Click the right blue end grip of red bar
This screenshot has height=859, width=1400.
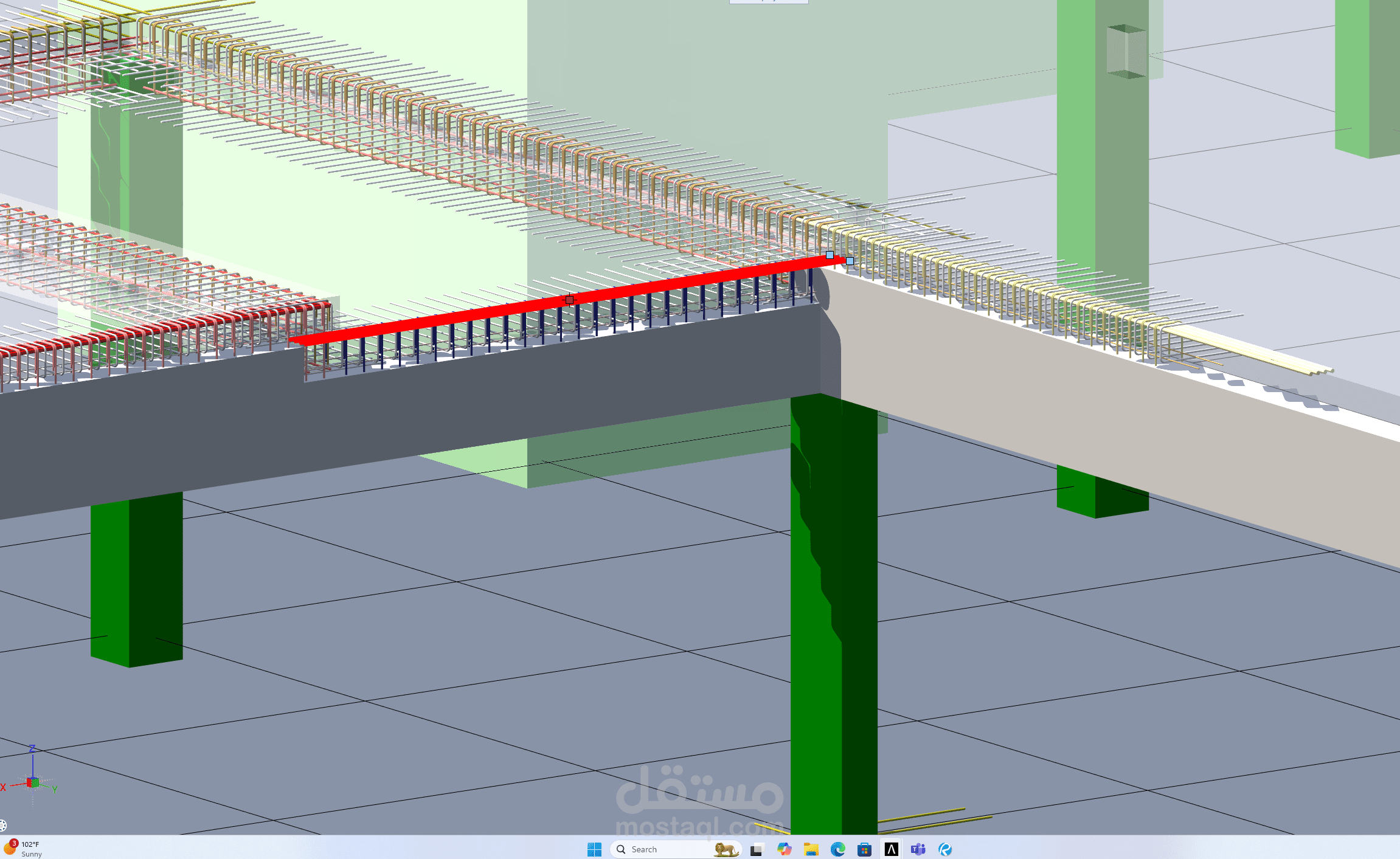coord(850,261)
